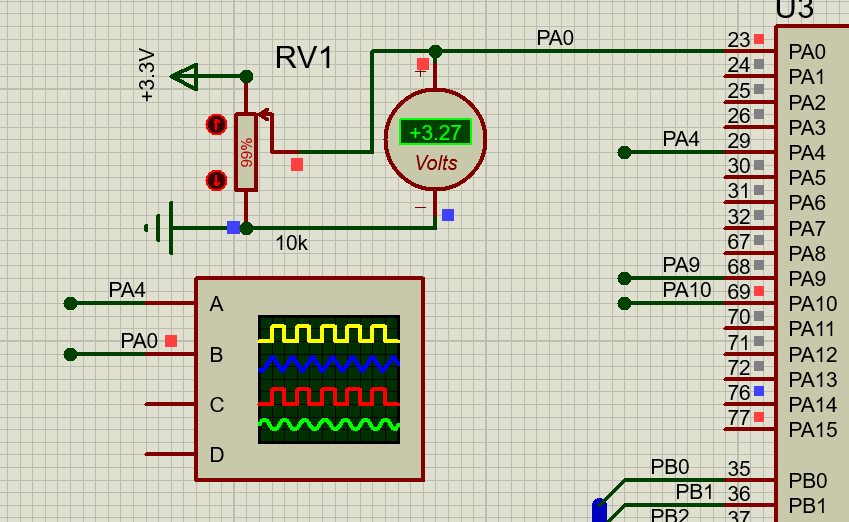Select the PA0 terminal left of oscilloscope

tap(70, 355)
